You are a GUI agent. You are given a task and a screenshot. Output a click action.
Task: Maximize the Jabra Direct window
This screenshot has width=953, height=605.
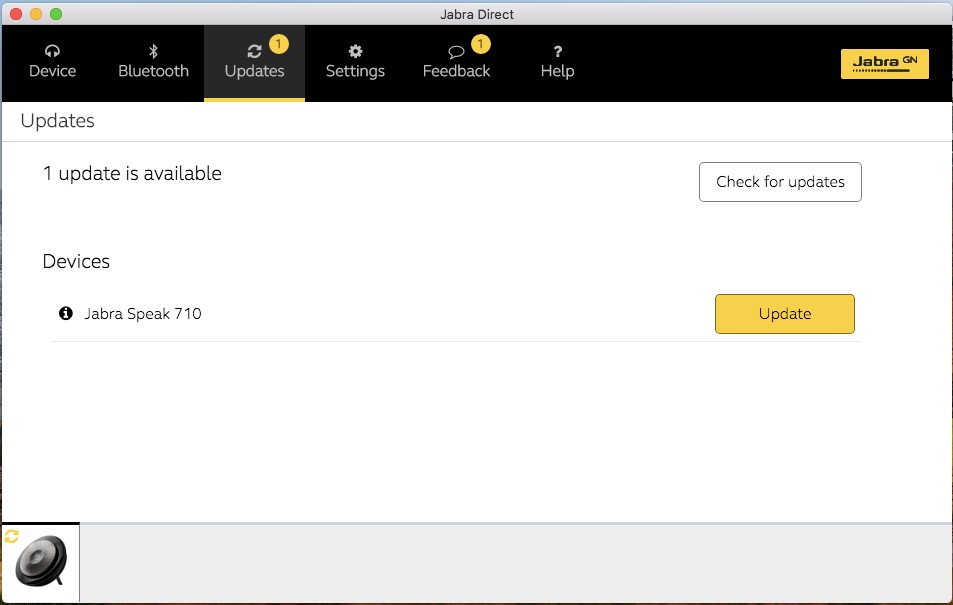point(56,14)
